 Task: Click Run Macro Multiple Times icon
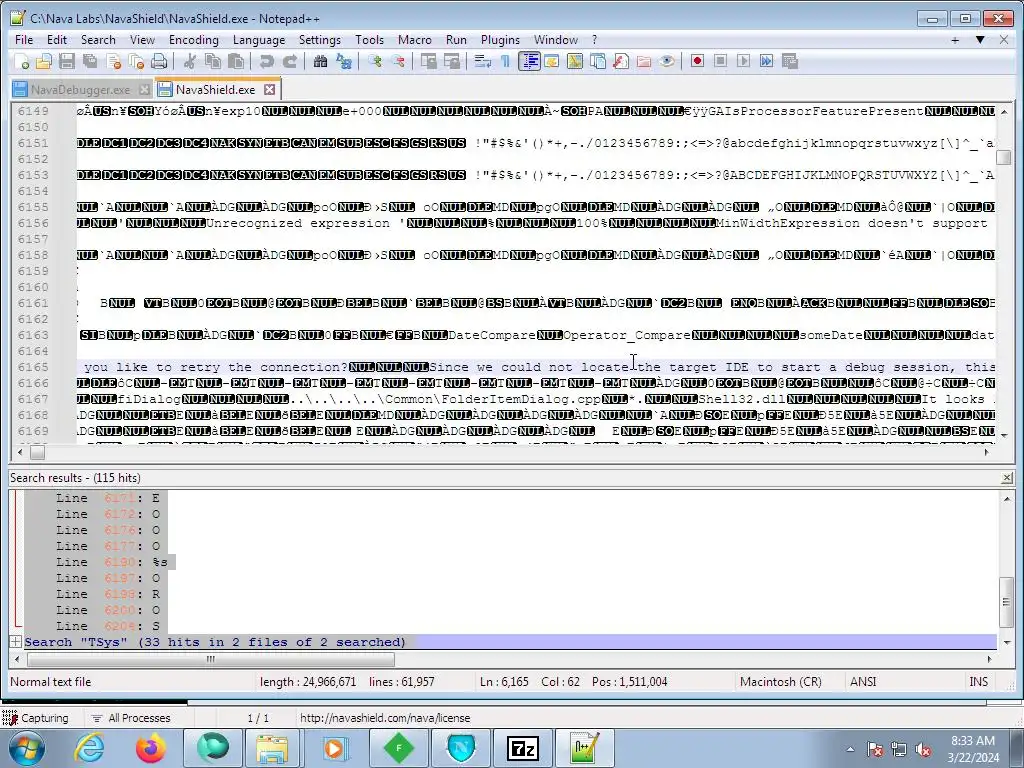tap(766, 61)
